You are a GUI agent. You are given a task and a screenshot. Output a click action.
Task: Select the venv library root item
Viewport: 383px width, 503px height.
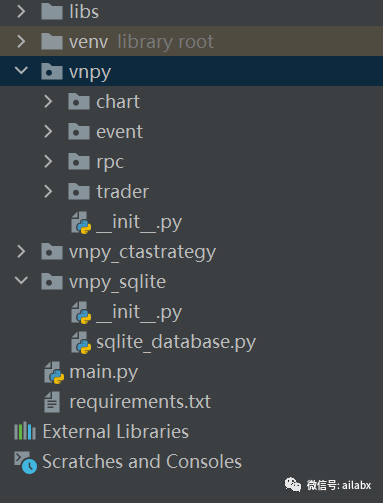click(x=191, y=41)
